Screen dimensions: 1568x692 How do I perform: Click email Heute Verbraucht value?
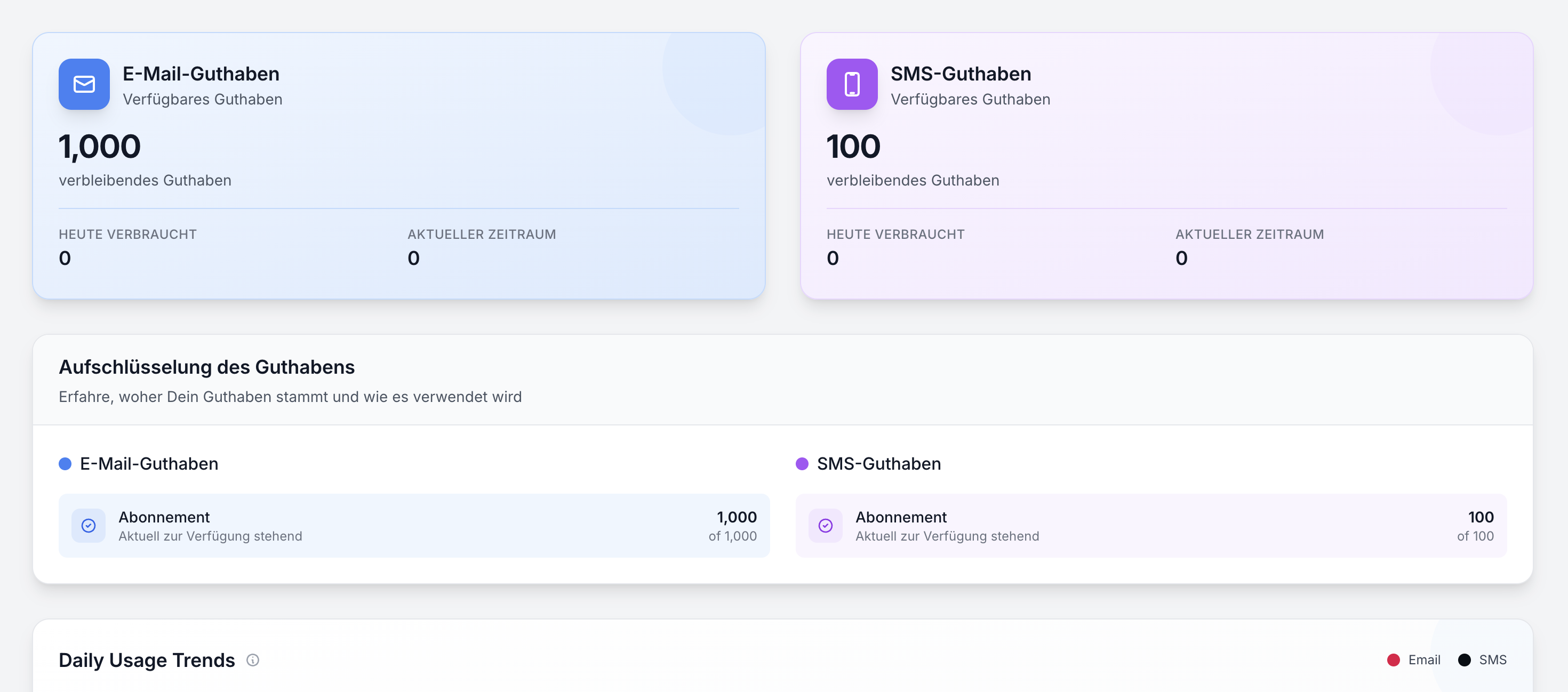pyautogui.click(x=65, y=258)
